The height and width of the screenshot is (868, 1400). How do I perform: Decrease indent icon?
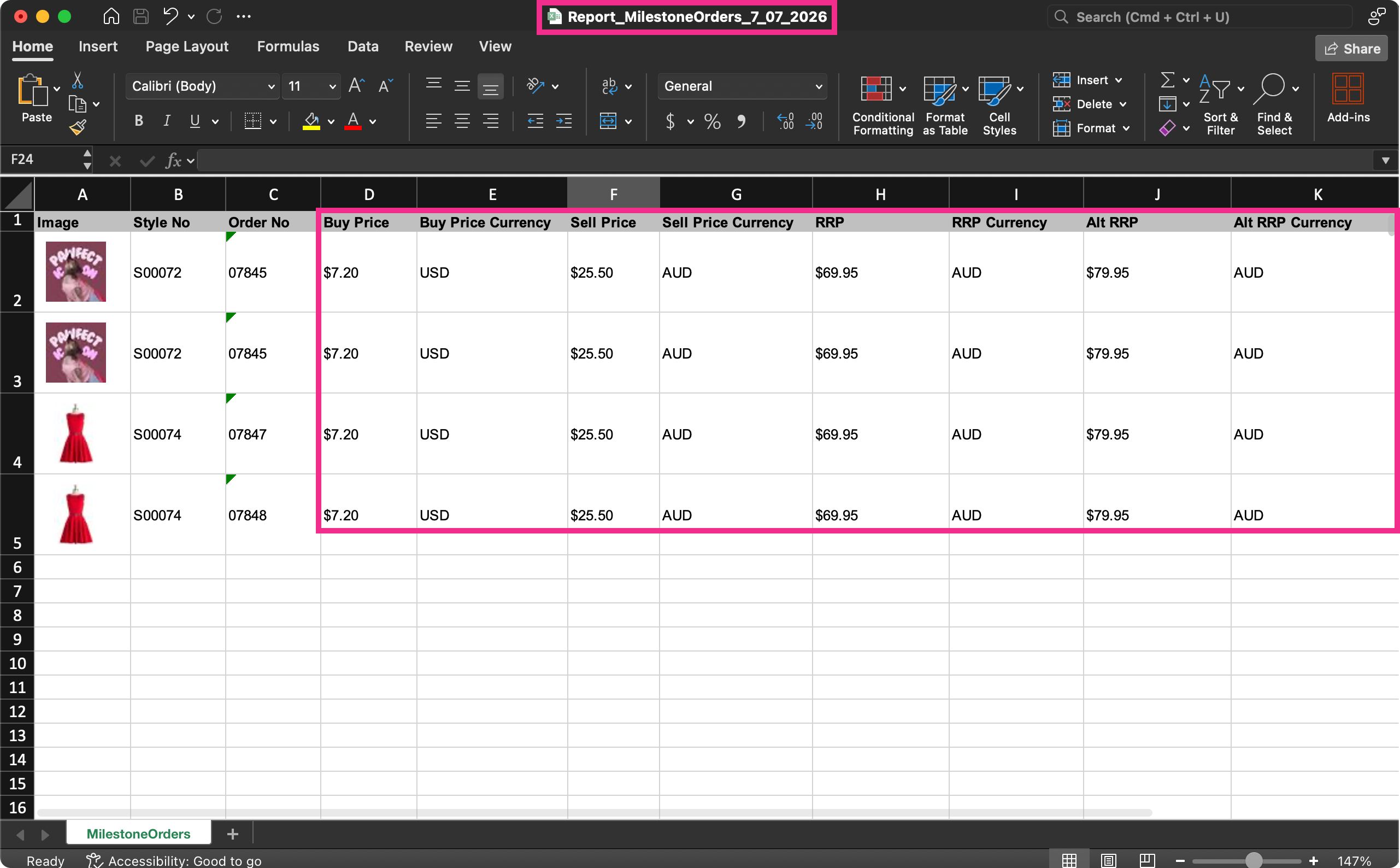pos(535,121)
